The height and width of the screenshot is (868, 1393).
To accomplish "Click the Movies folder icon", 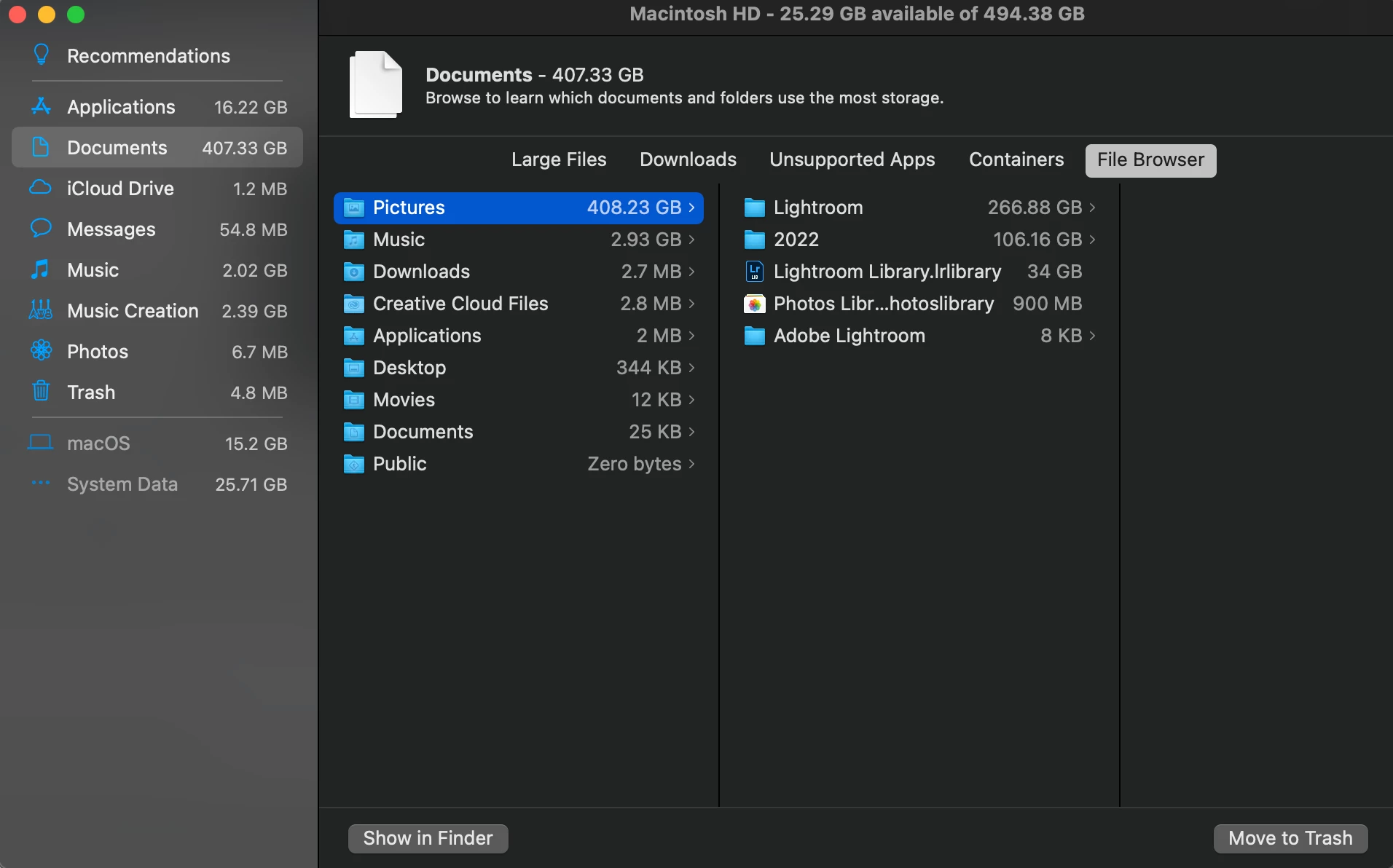I will click(x=354, y=400).
